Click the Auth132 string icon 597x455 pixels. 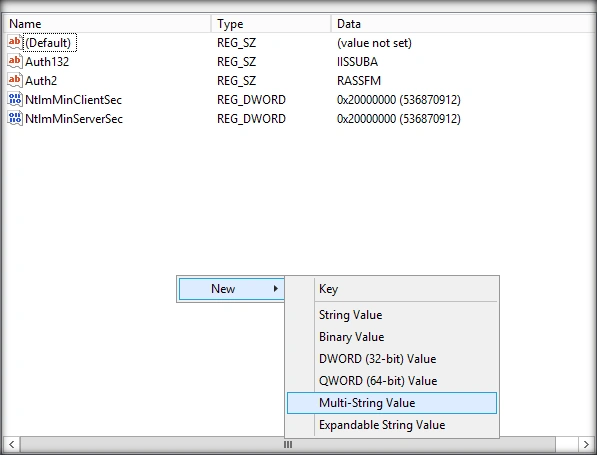tap(14, 61)
